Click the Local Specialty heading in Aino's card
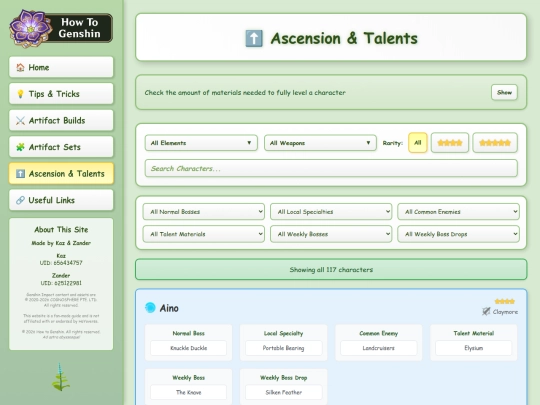Screen dimensions: 540x405 (283, 333)
